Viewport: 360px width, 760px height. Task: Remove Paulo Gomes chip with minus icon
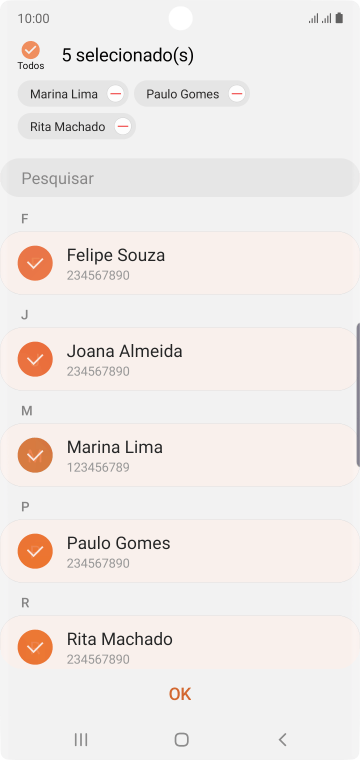[236, 94]
